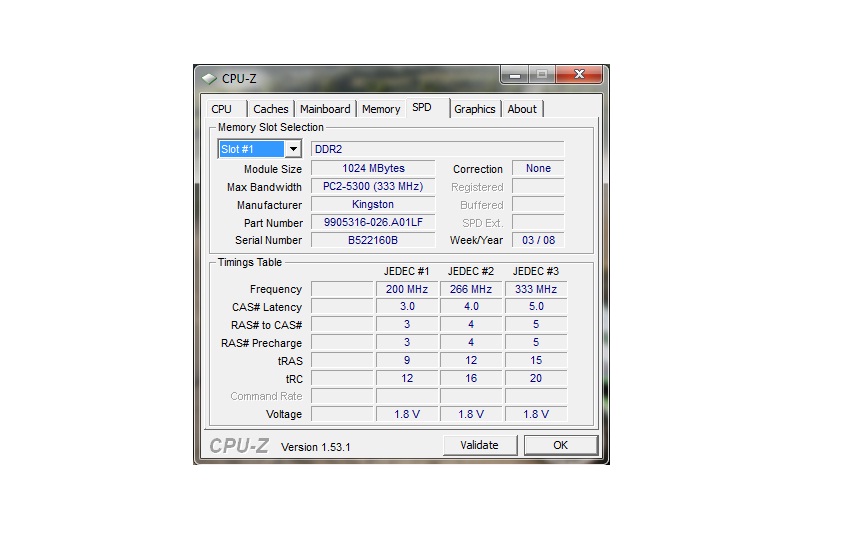
Task: Click the JEDEC #1 frequency 200 MHz
Action: pos(407,289)
